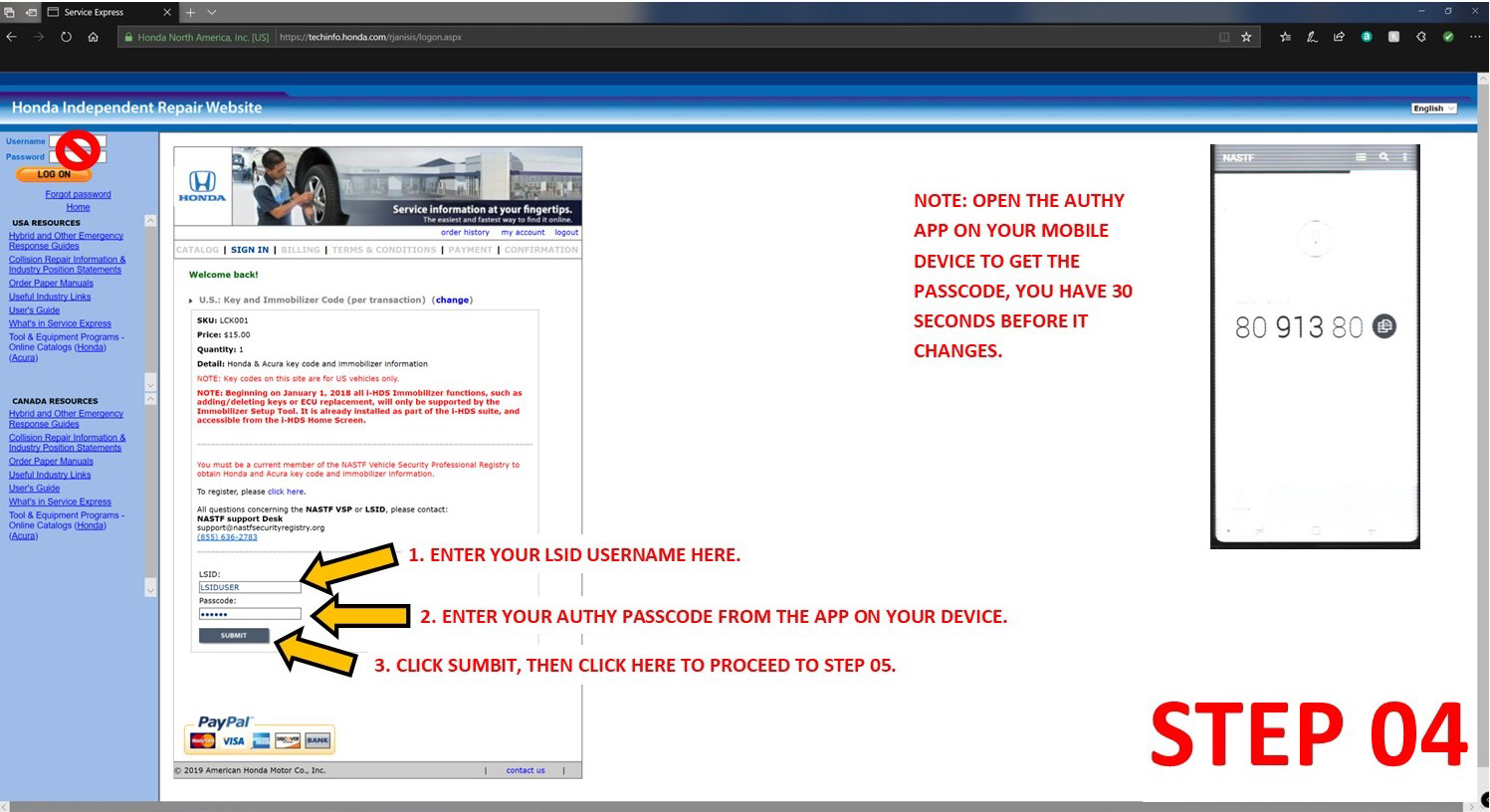Open the browser home page icon
1490x812 pixels.
(x=93, y=37)
